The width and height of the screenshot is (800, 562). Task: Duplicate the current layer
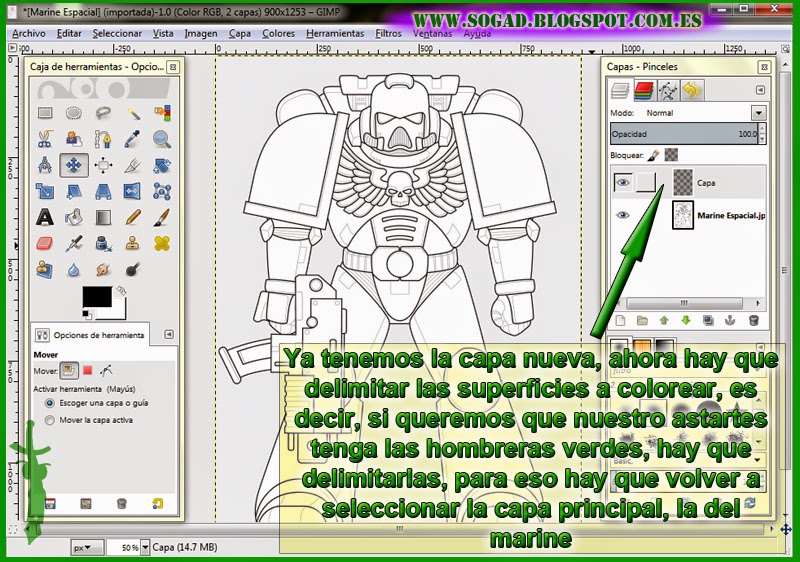pos(708,320)
